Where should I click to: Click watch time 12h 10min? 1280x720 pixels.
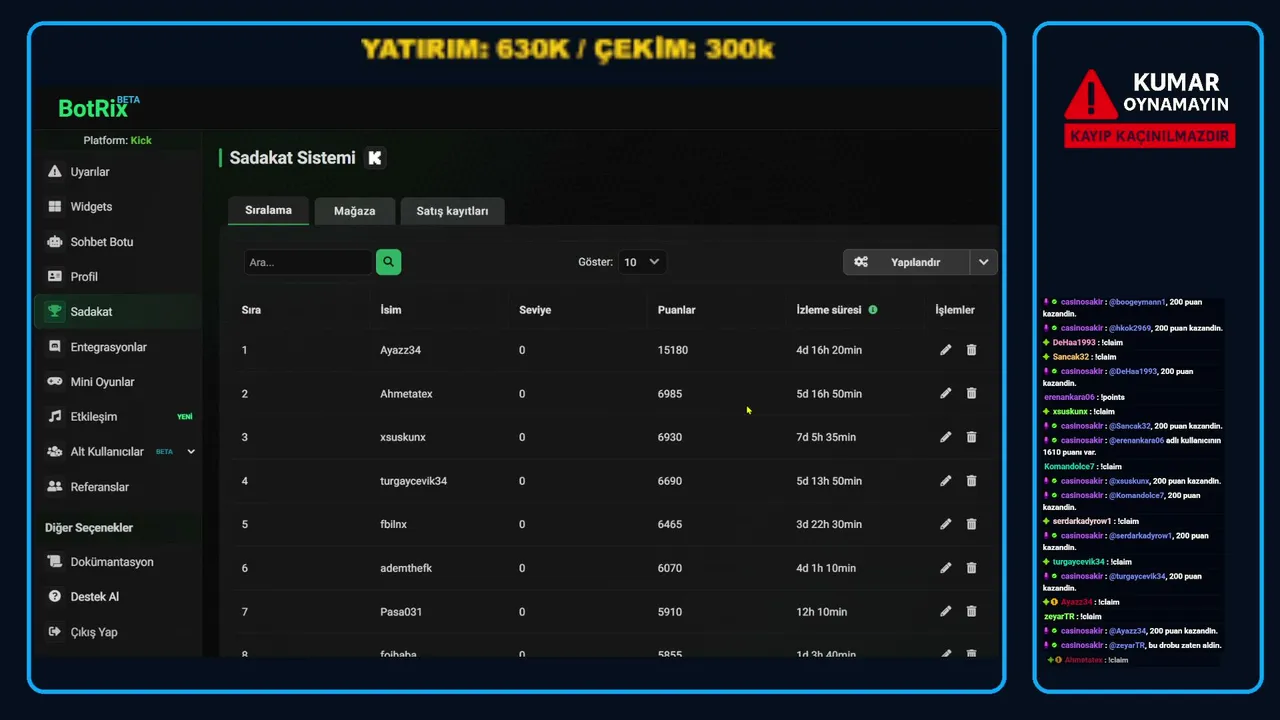tap(821, 611)
